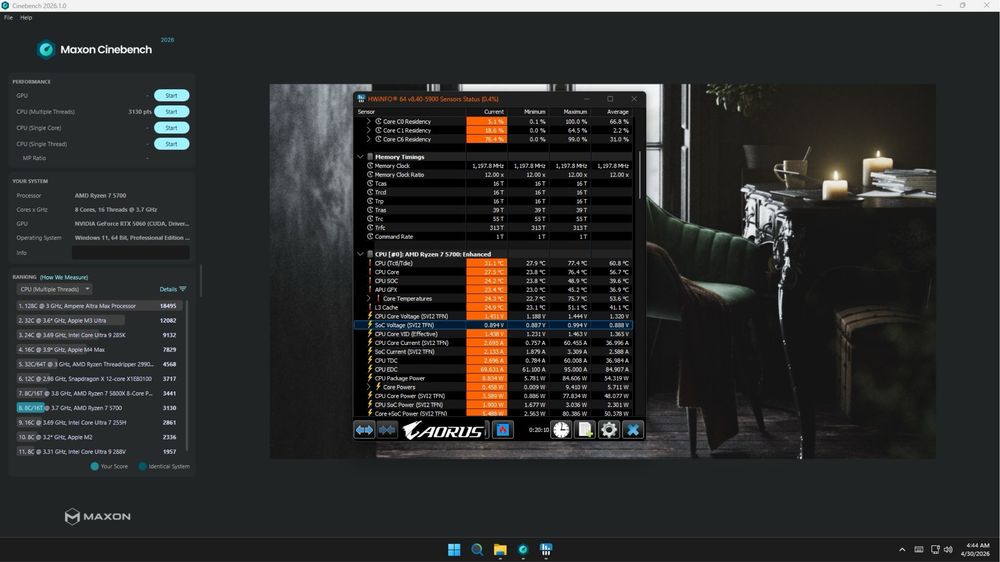Image resolution: width=1000 pixels, height=562 pixels.
Task: Click logging document icon in HWiNFO
Action: coord(585,430)
